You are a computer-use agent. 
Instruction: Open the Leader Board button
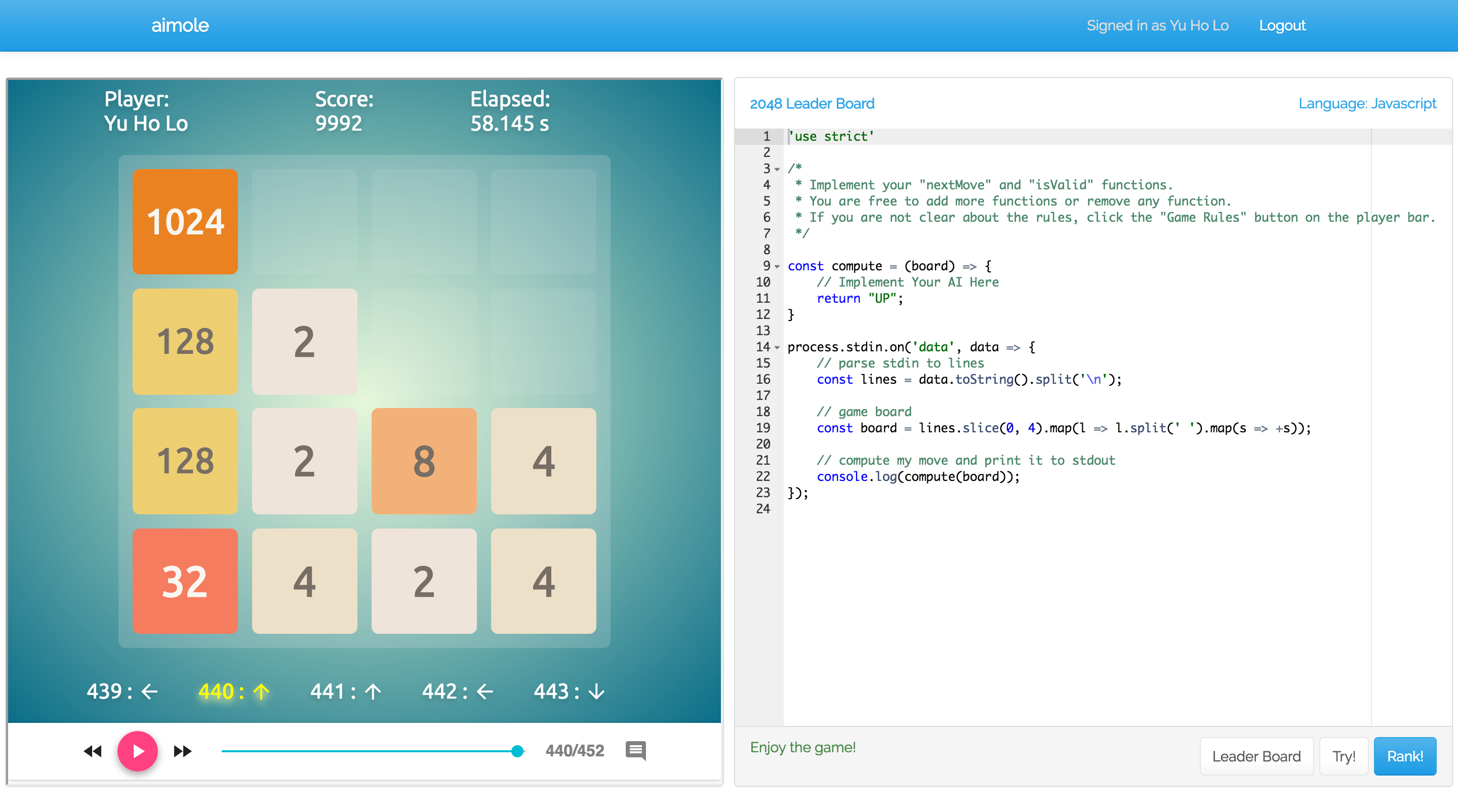1256,756
